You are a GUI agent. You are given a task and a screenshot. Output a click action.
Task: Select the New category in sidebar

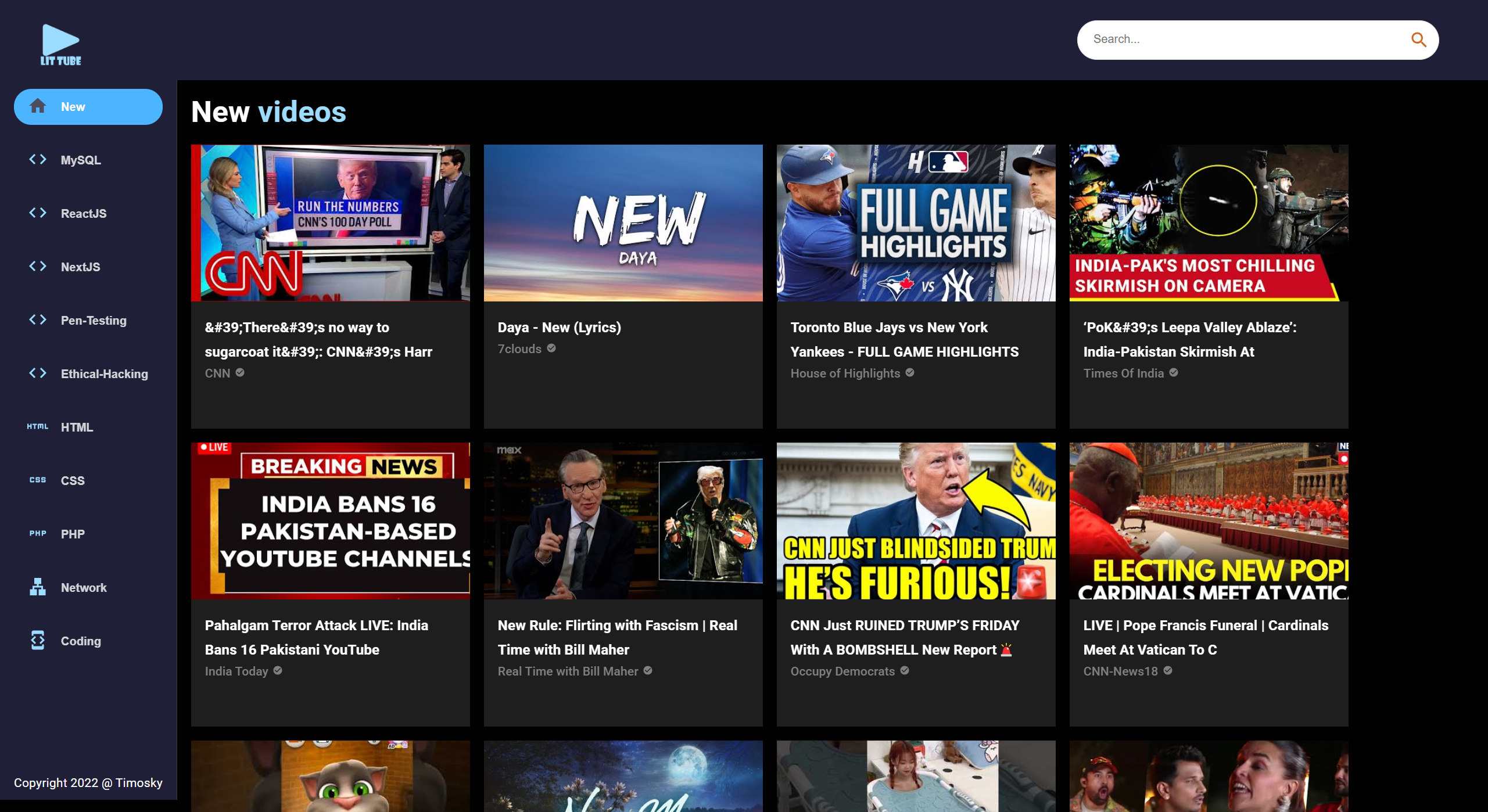point(88,107)
